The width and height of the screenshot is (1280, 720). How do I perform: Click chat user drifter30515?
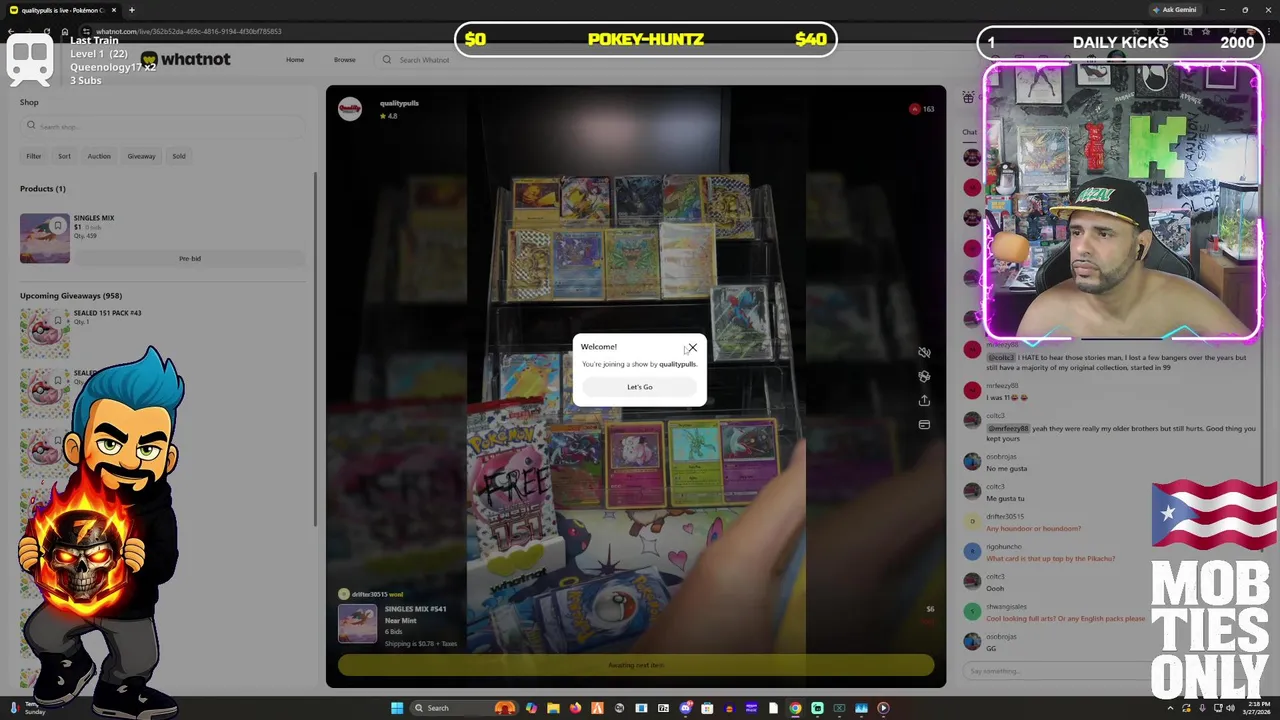click(x=1005, y=517)
